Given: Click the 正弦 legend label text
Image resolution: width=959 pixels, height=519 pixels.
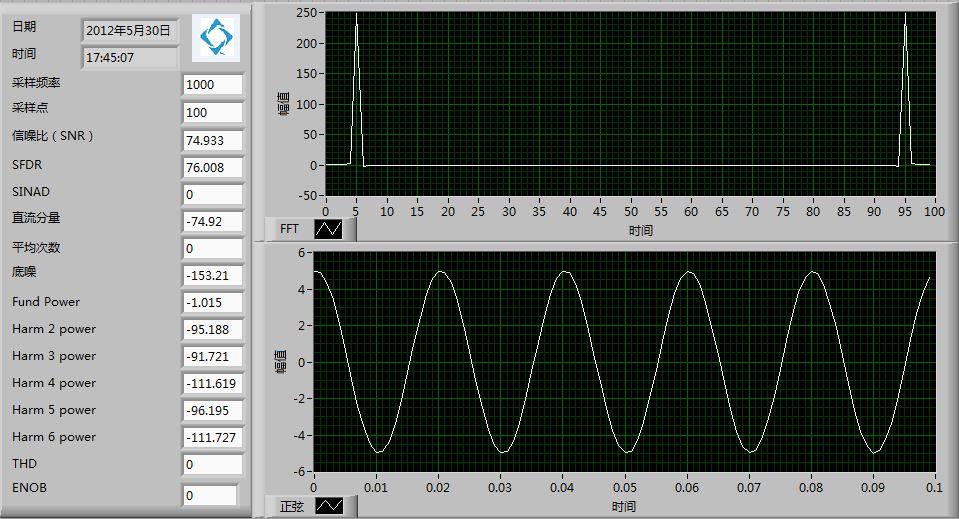Looking at the screenshot, I should 292,506.
